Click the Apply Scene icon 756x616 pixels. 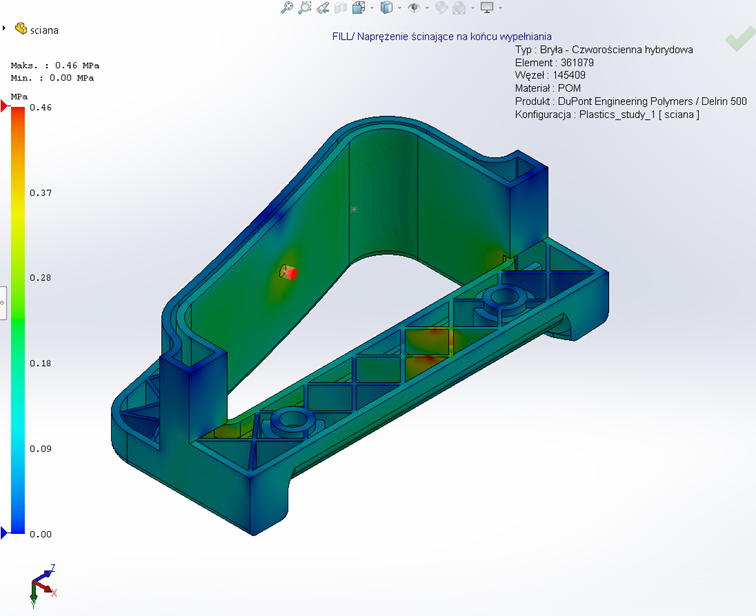459,8
